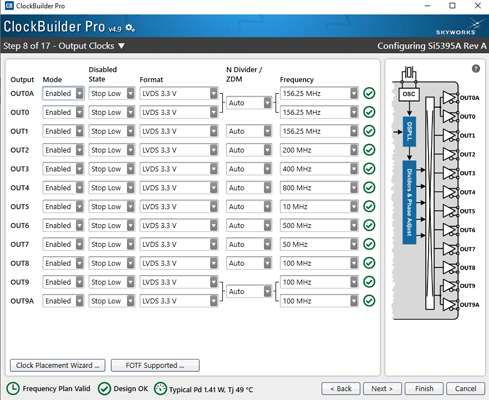The image size is (489, 400).
Task: Open the OUT3 N Divider dropdown
Action: 249,169
